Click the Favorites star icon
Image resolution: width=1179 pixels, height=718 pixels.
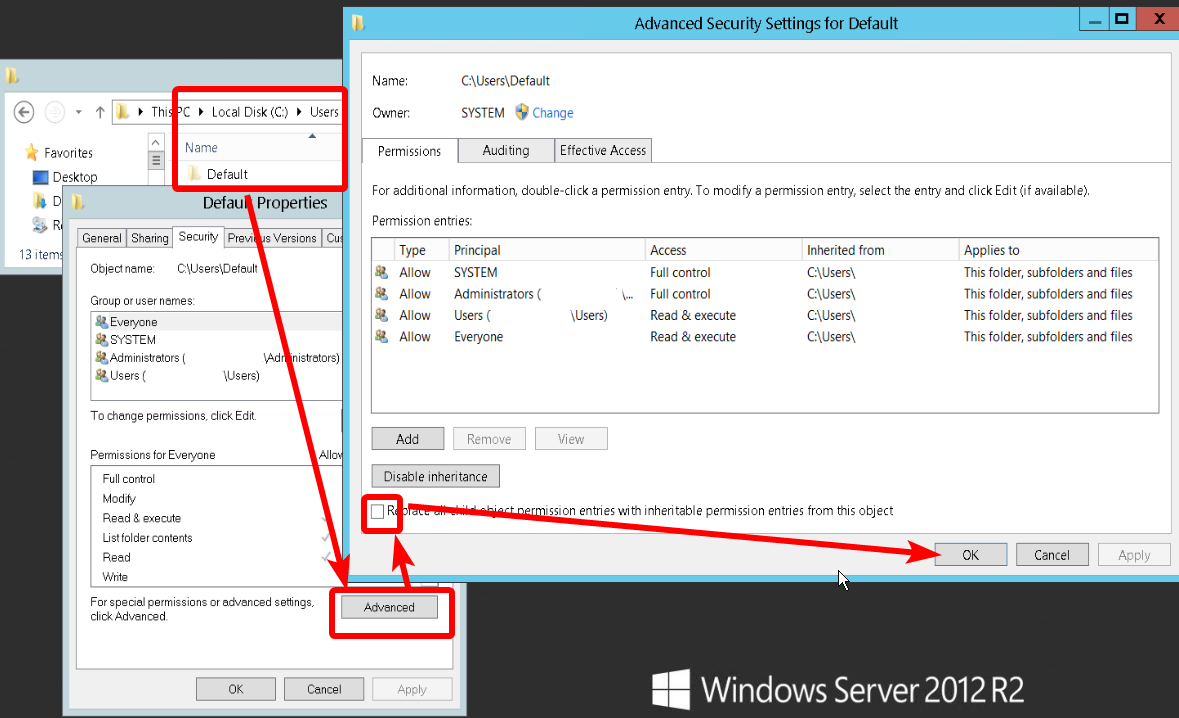click(x=31, y=153)
